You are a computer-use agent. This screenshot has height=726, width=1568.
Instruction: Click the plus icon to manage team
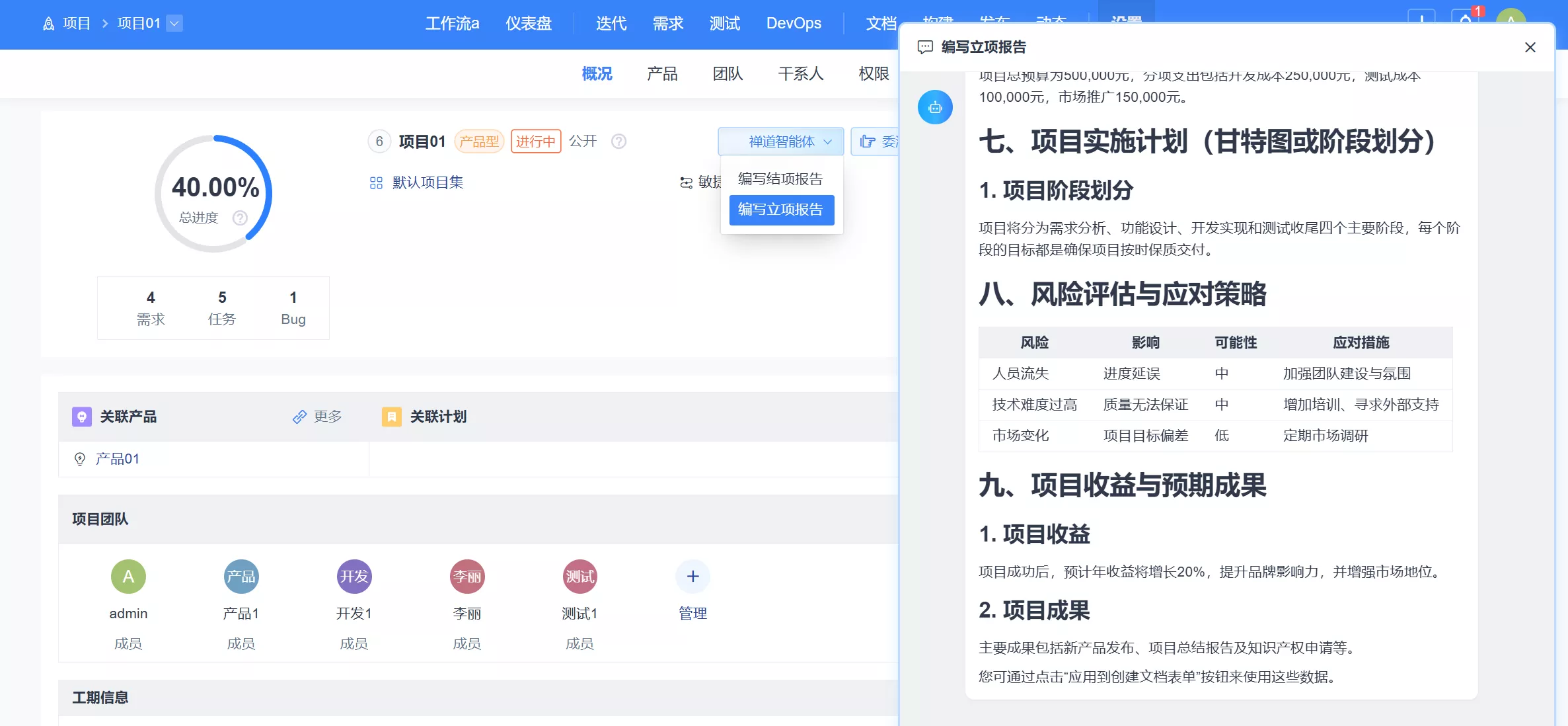click(692, 577)
